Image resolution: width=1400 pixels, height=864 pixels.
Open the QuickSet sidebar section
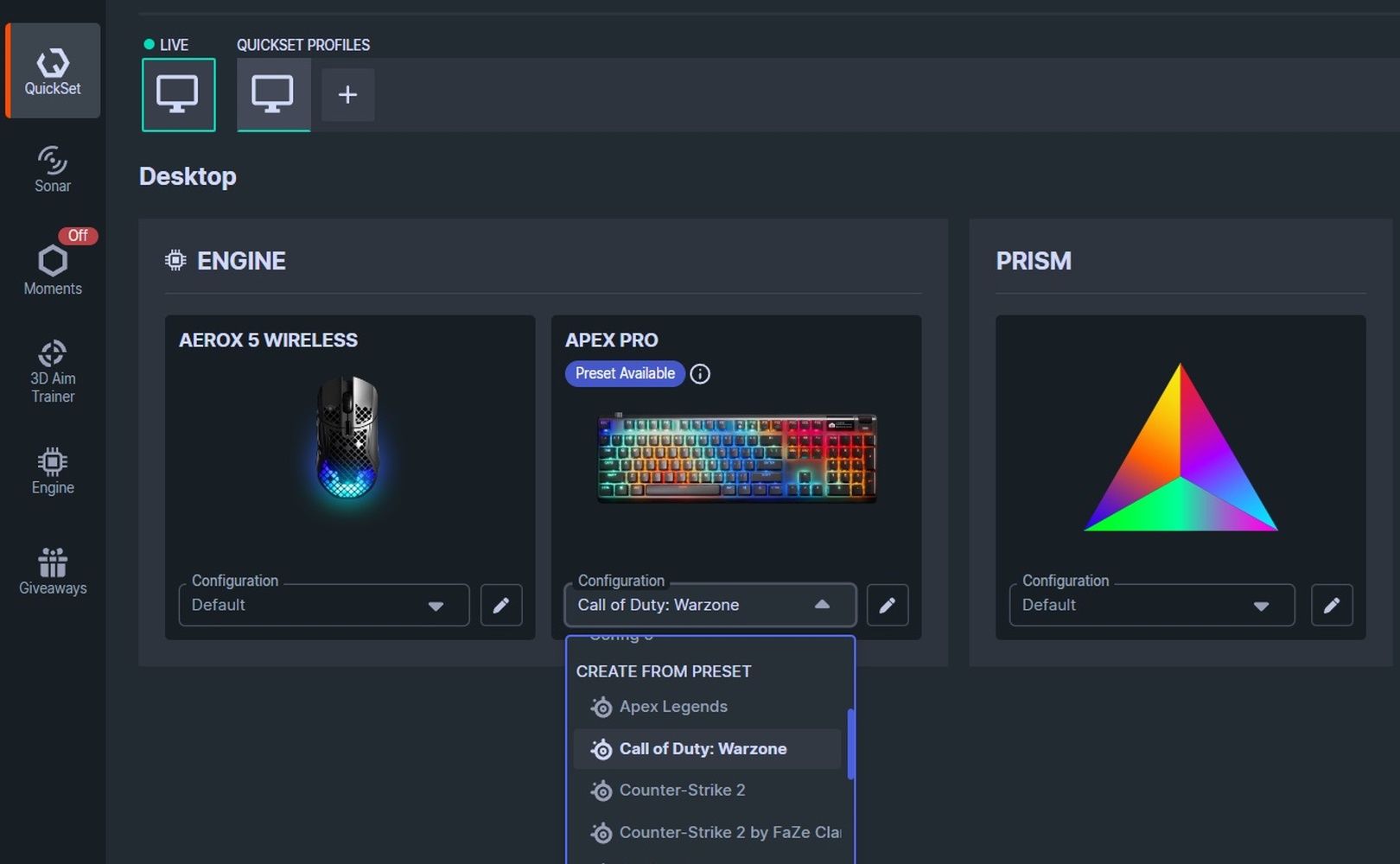click(x=53, y=71)
